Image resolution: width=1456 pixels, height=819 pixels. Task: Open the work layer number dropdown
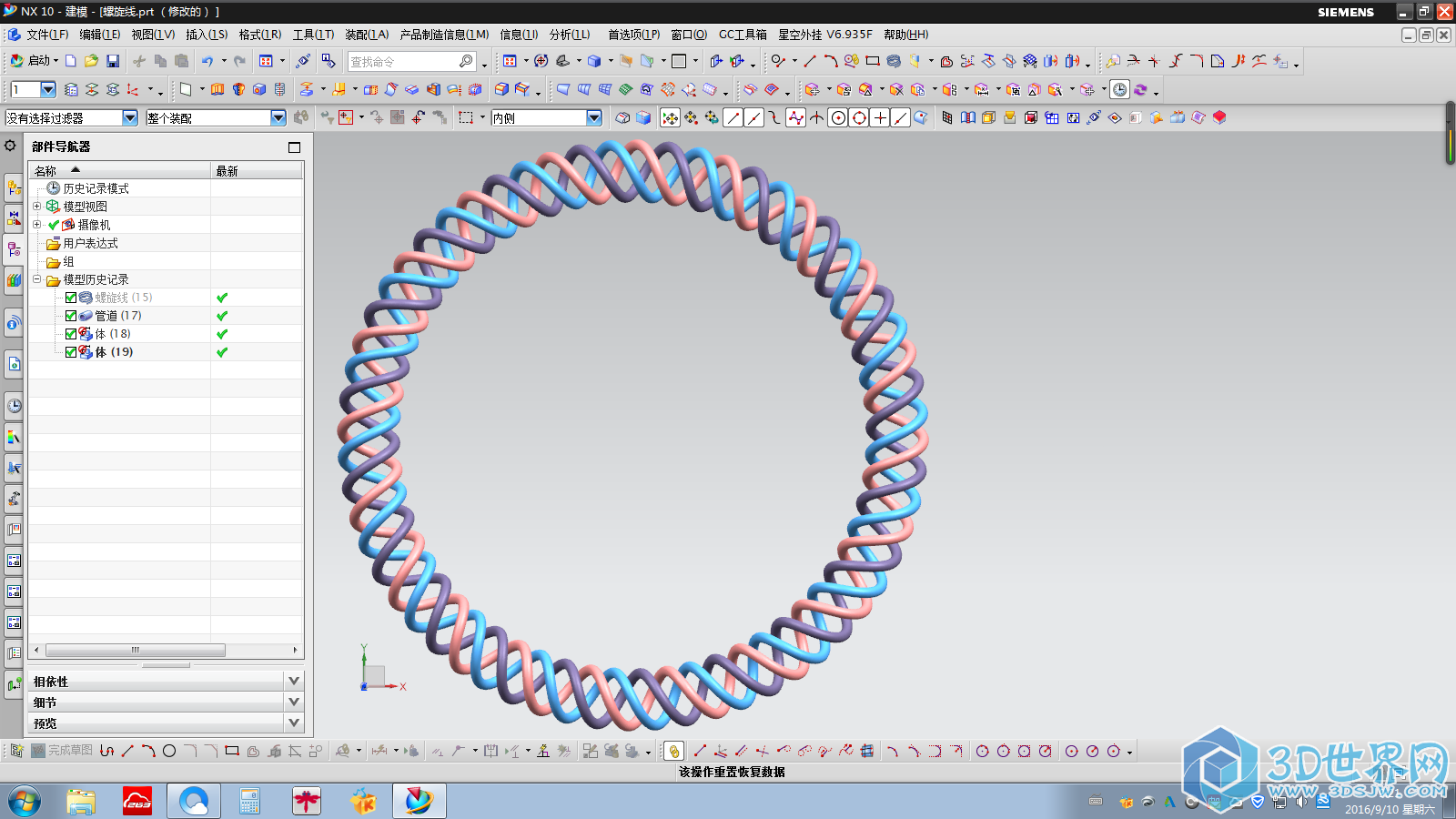[x=48, y=89]
